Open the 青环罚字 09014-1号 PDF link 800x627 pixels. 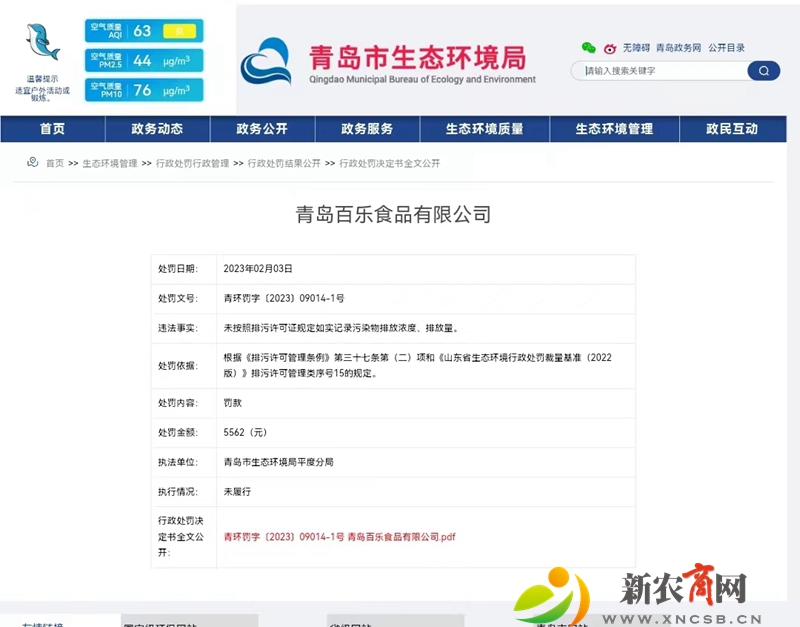(339, 537)
